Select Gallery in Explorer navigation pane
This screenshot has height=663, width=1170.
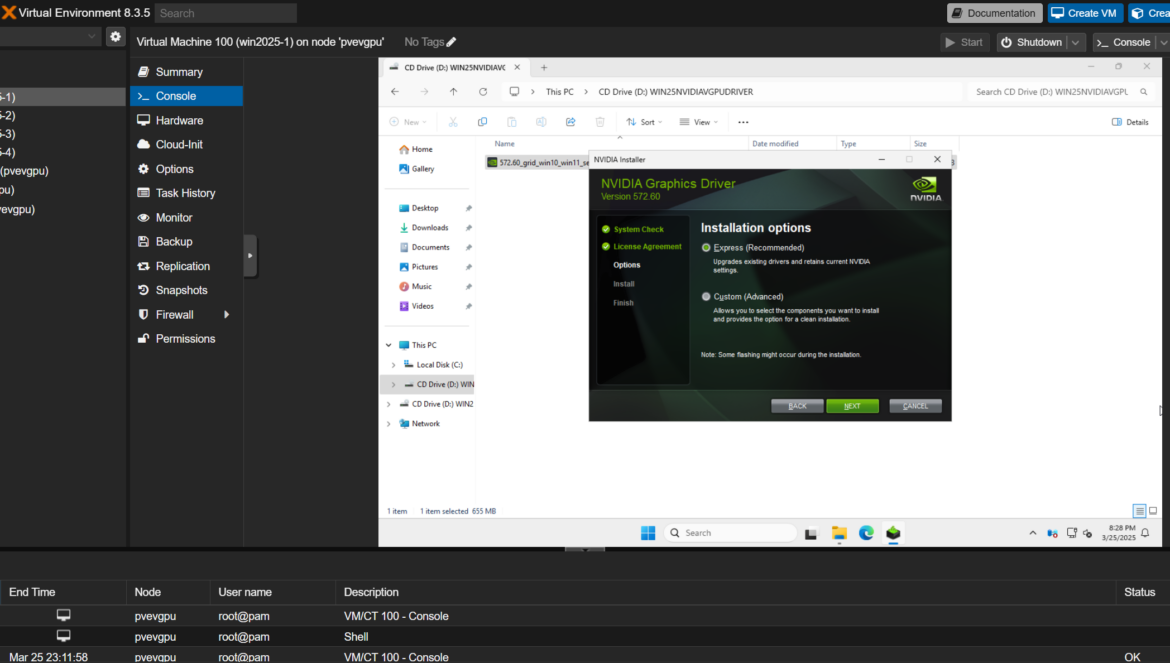(x=422, y=169)
